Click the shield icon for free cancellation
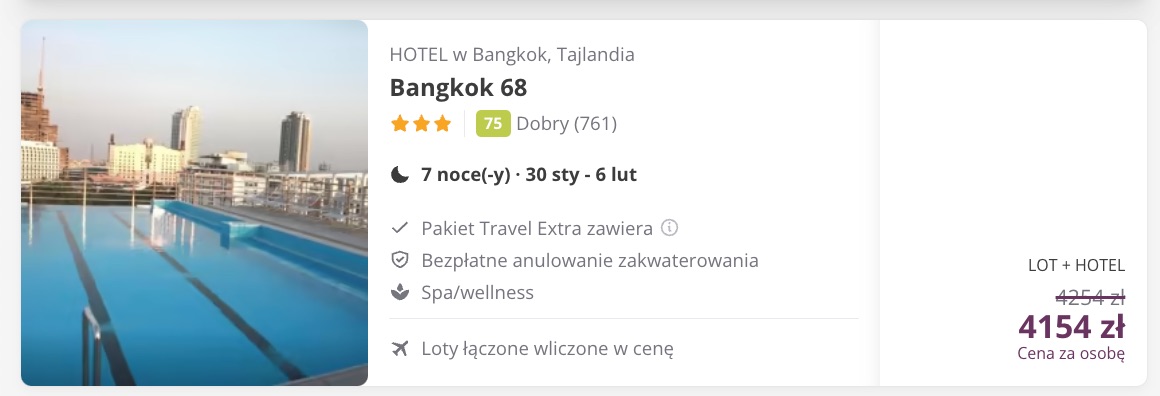The image size is (1160, 396). click(399, 260)
